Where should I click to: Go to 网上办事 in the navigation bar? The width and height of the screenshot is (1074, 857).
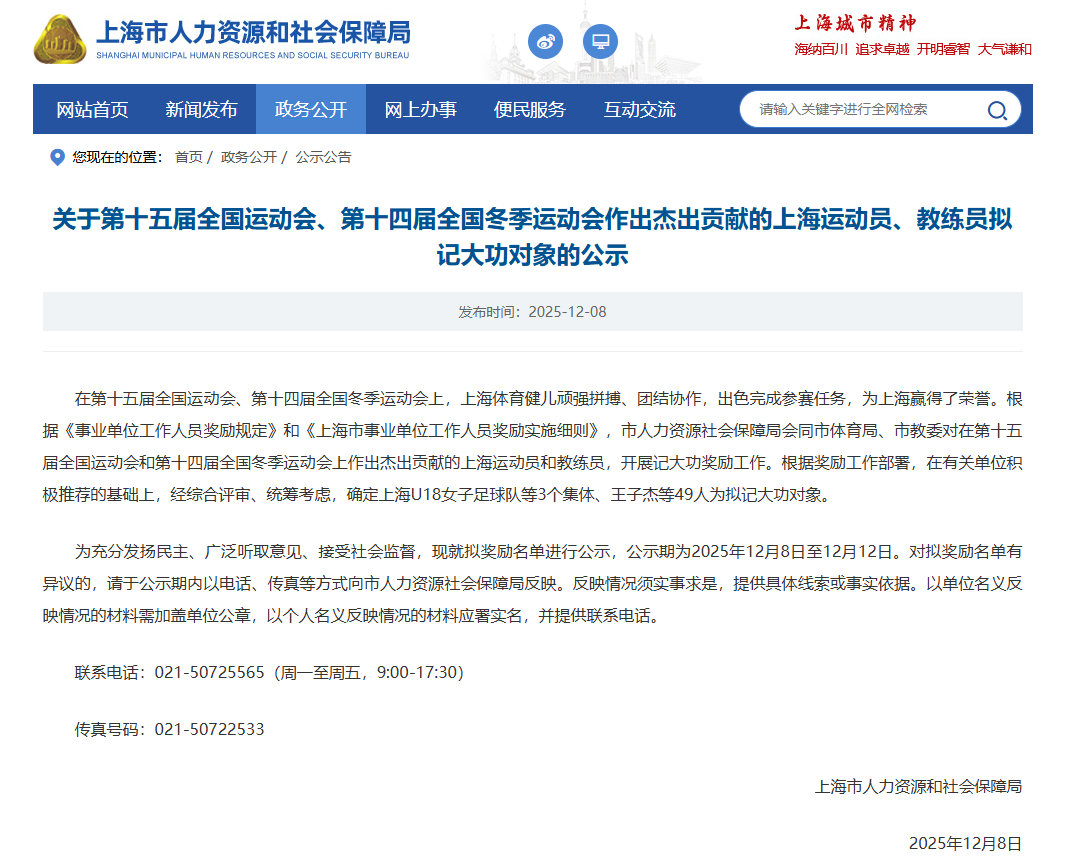pos(420,110)
